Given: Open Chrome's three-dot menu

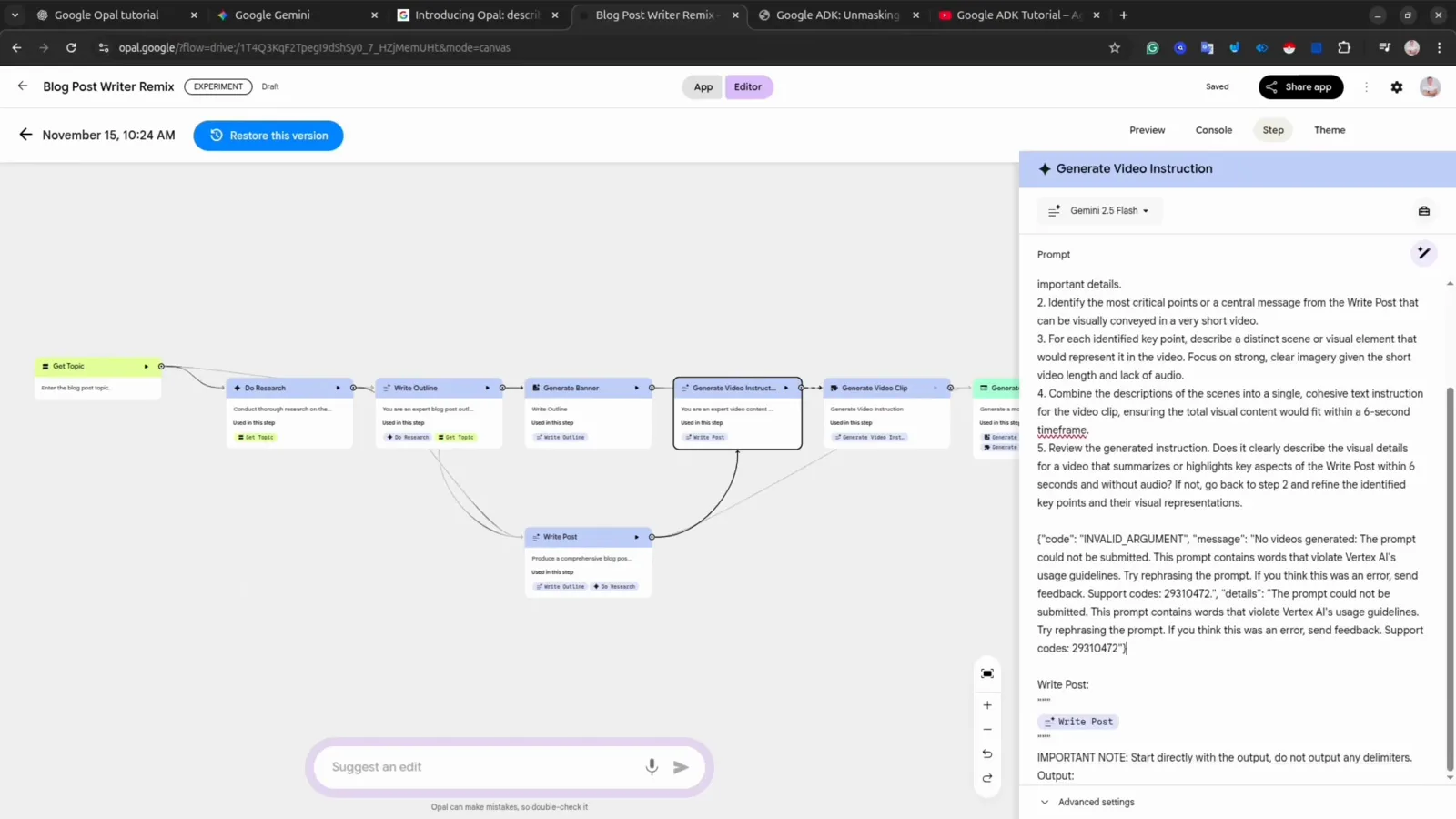Looking at the screenshot, I should [1439, 48].
